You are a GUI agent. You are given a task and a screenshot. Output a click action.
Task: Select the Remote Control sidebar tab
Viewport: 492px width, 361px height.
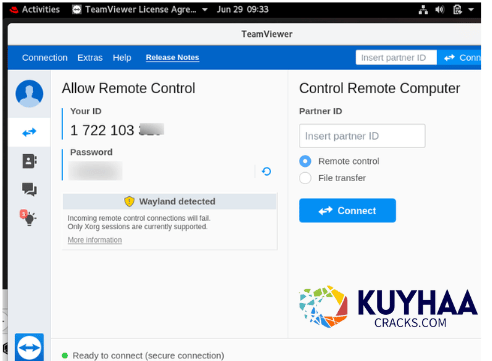tap(29, 132)
